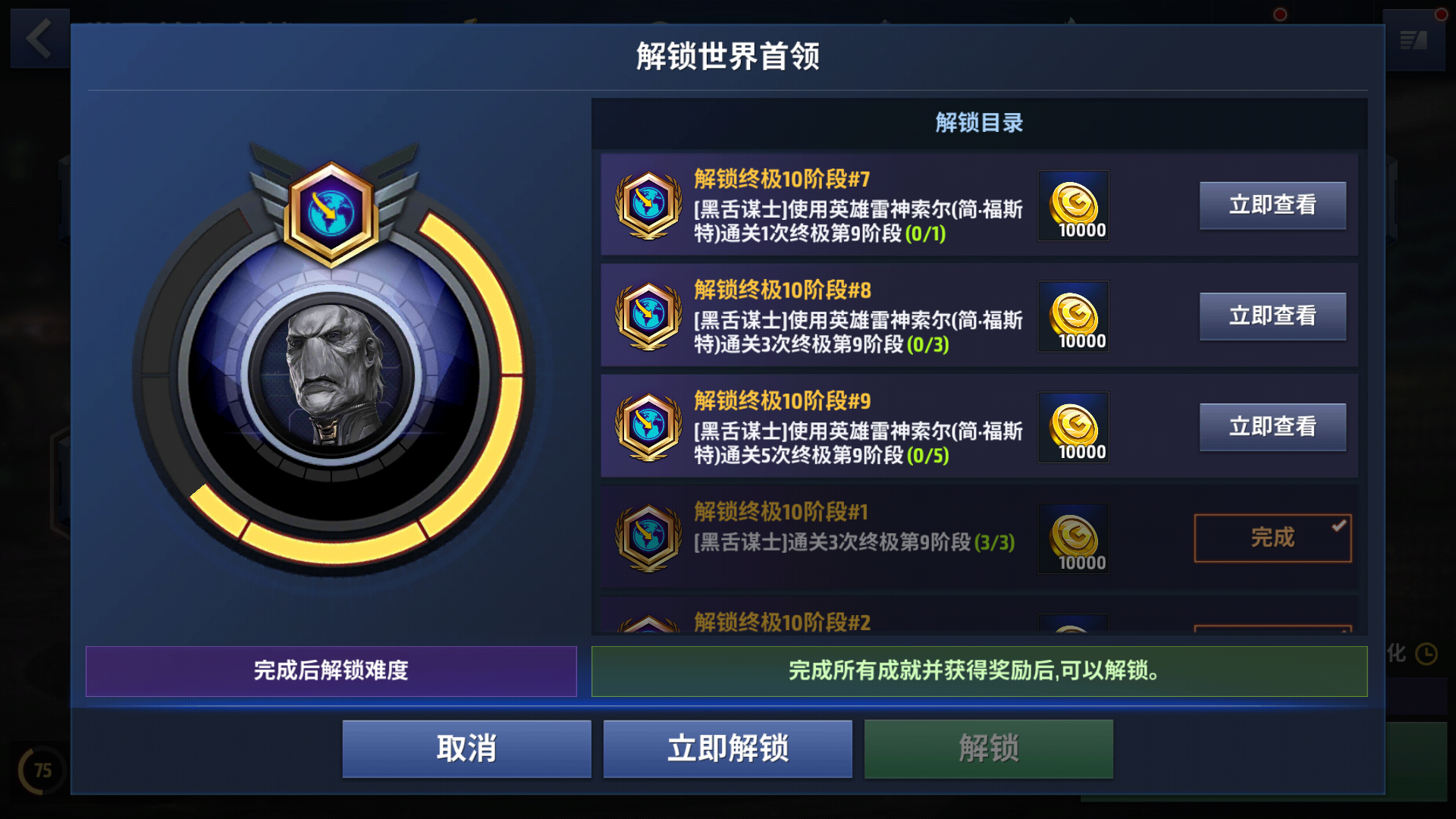Screen dimensions: 1456x819
Task: Select the 解锁目录 header tab
Action: pyautogui.click(x=980, y=123)
